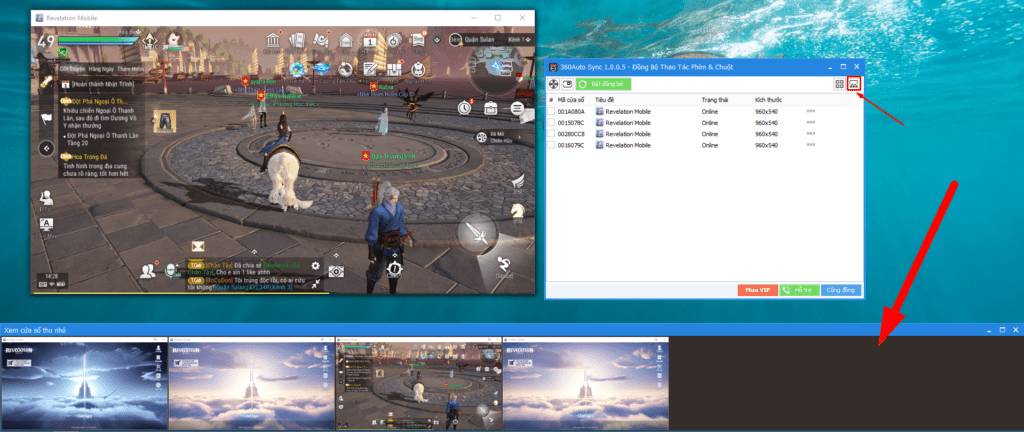Open the bank building icon in game top bar

272,40
